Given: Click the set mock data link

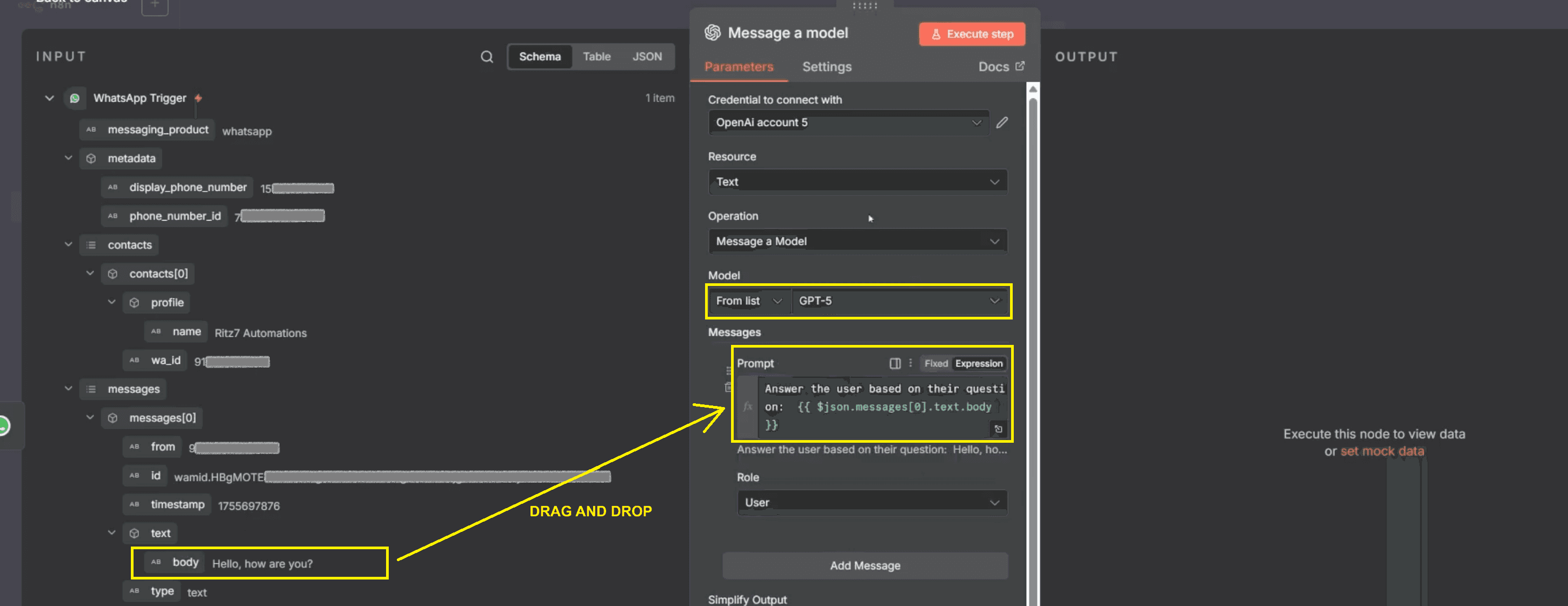Looking at the screenshot, I should click(x=1382, y=451).
